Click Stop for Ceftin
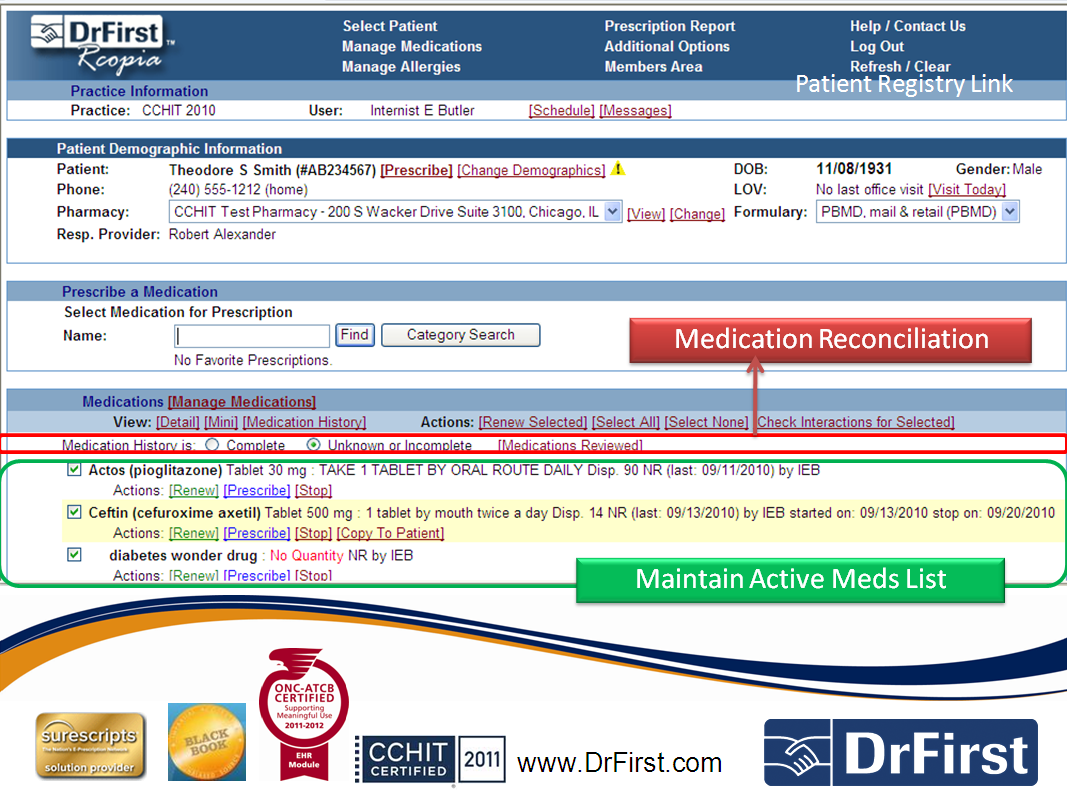Viewport: 1067px width, 799px height. point(313,533)
